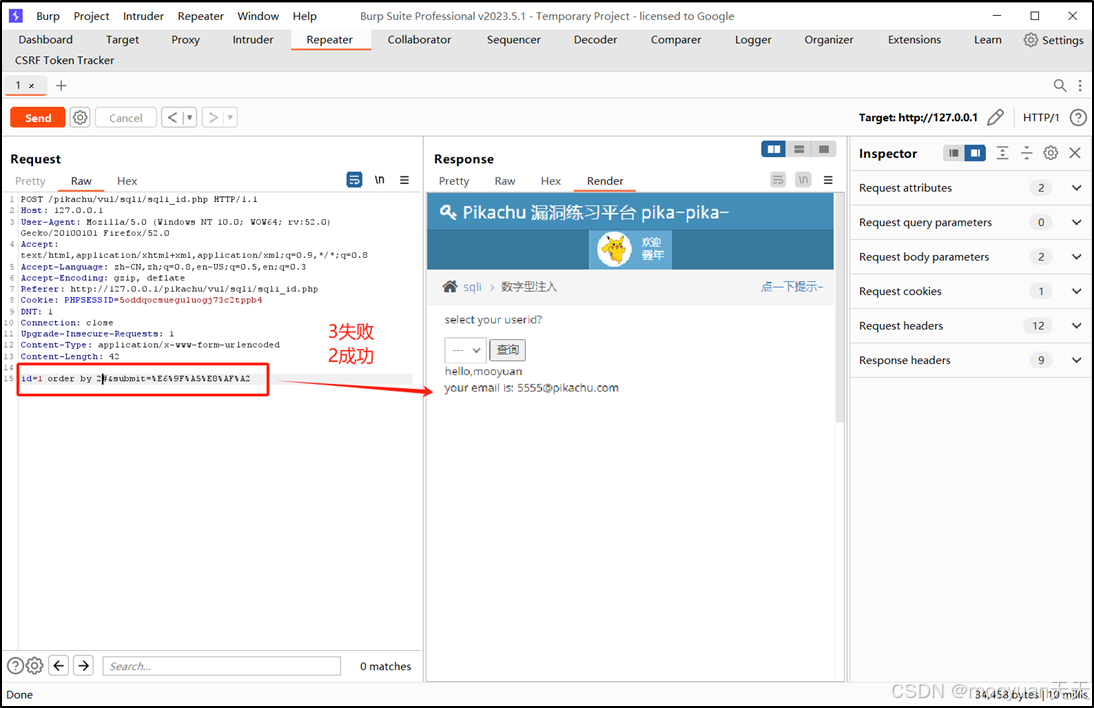Screen dimensions: 1094x708
Task: Open search help icon at bottom left
Action: 15,665
